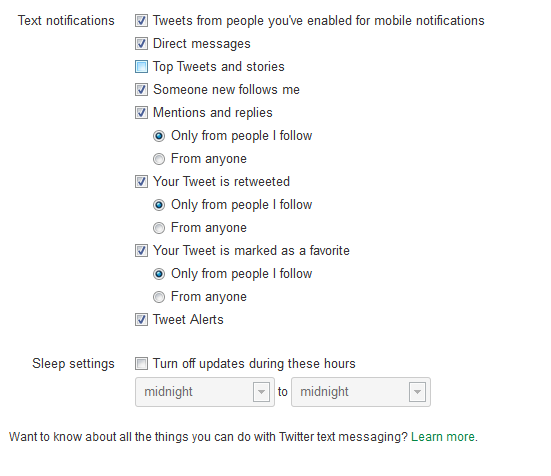Viewport: 551px width, 476px height.
Task: Uncheck the Tweet Alerts checkbox
Action: (141, 320)
